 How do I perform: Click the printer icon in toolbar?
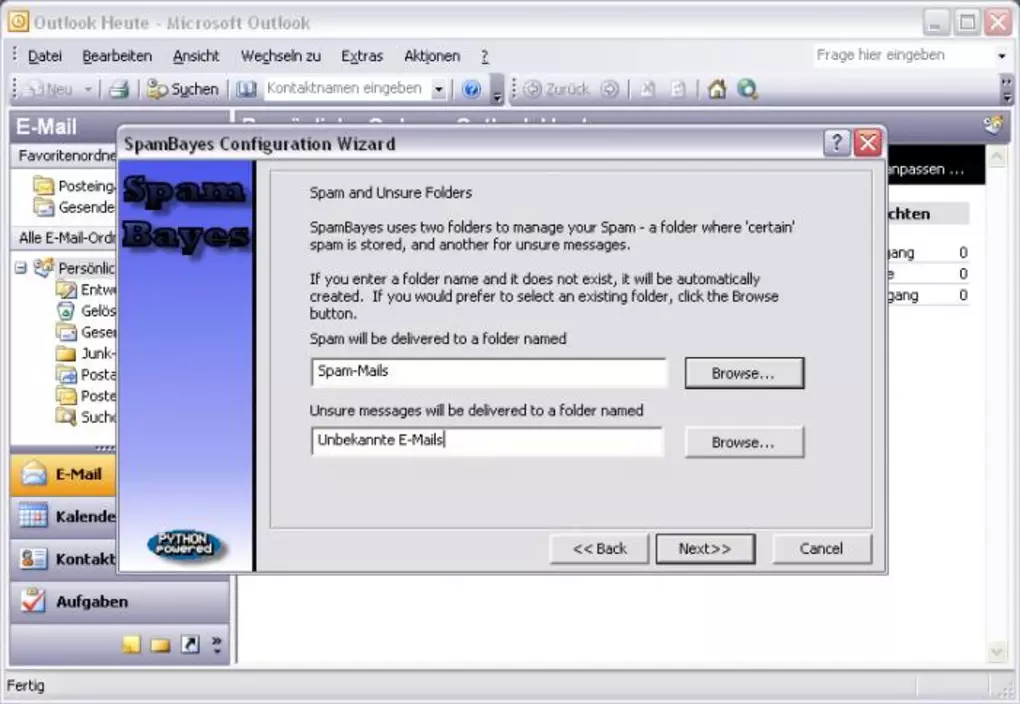coord(119,89)
